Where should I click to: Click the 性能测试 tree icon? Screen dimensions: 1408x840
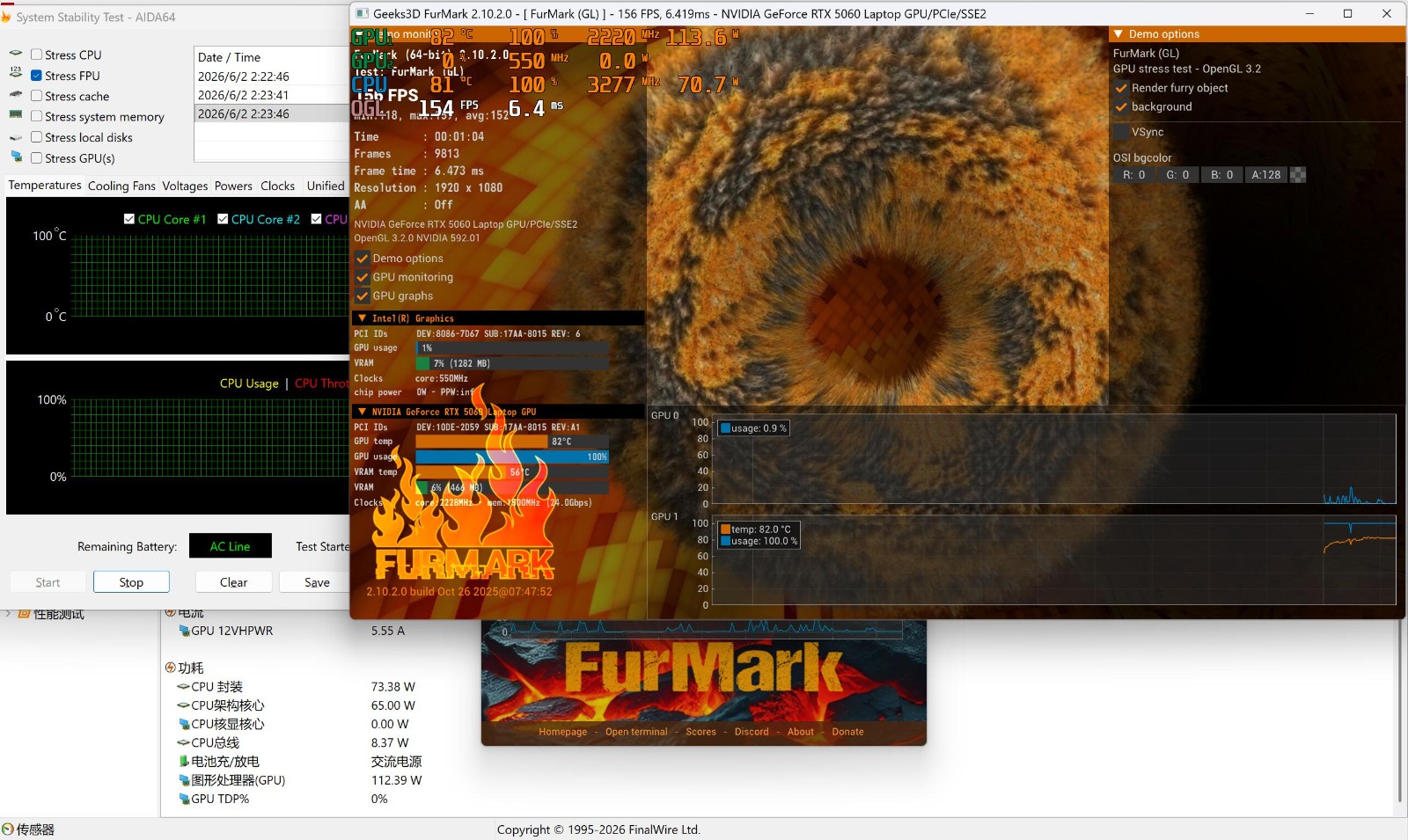(x=25, y=614)
